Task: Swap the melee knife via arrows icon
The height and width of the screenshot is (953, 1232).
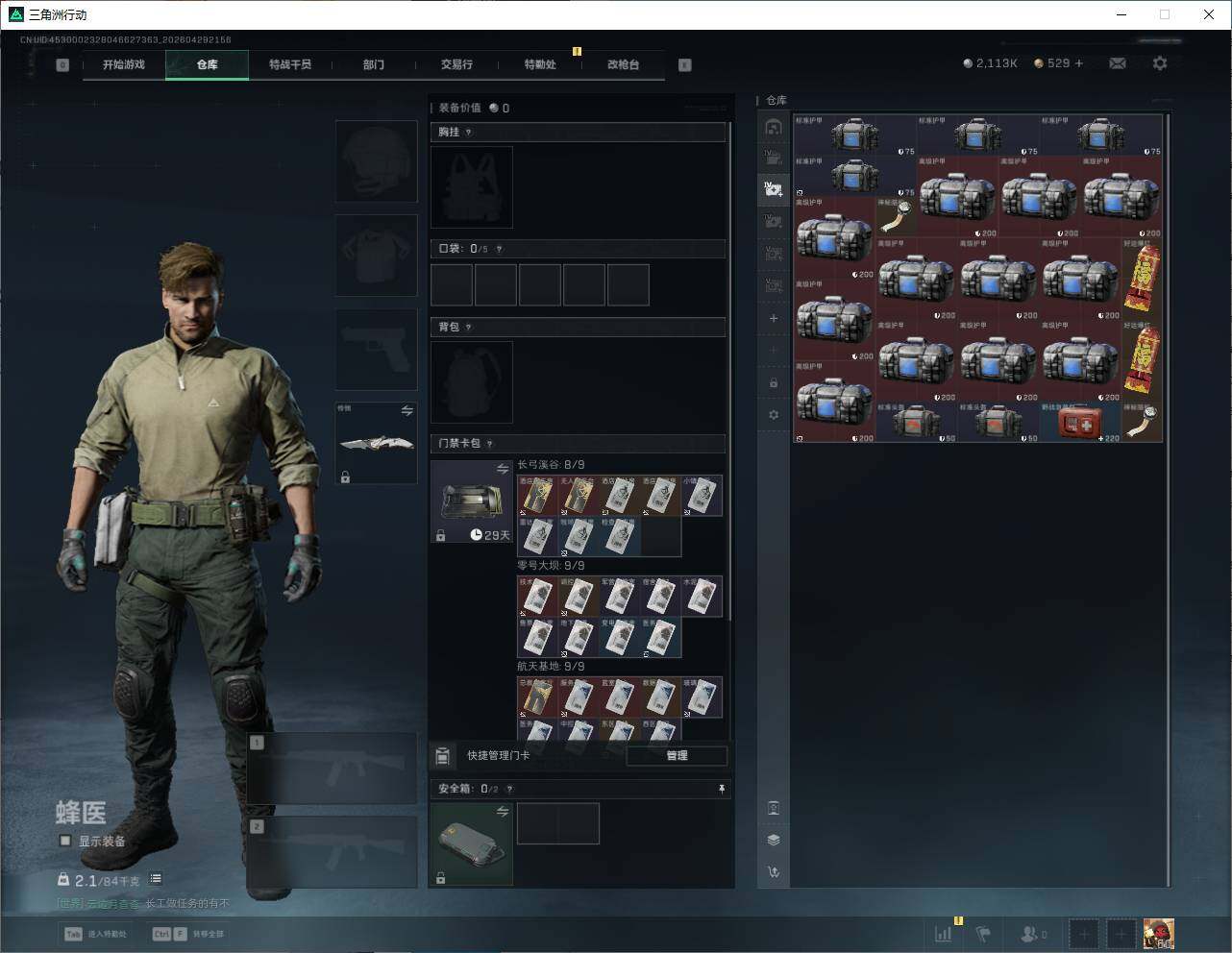Action: point(407,411)
